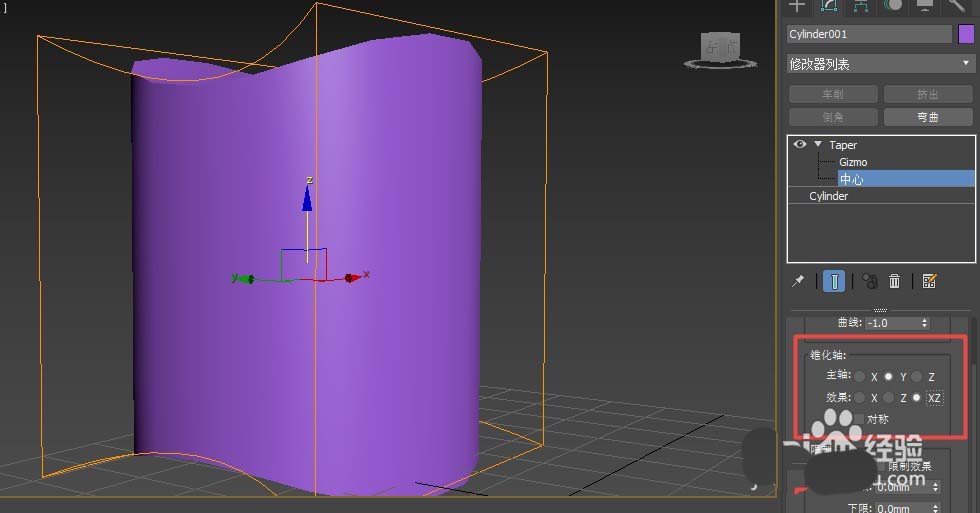Open the Display panel tab
The height and width of the screenshot is (513, 980).
[x=925, y=6]
